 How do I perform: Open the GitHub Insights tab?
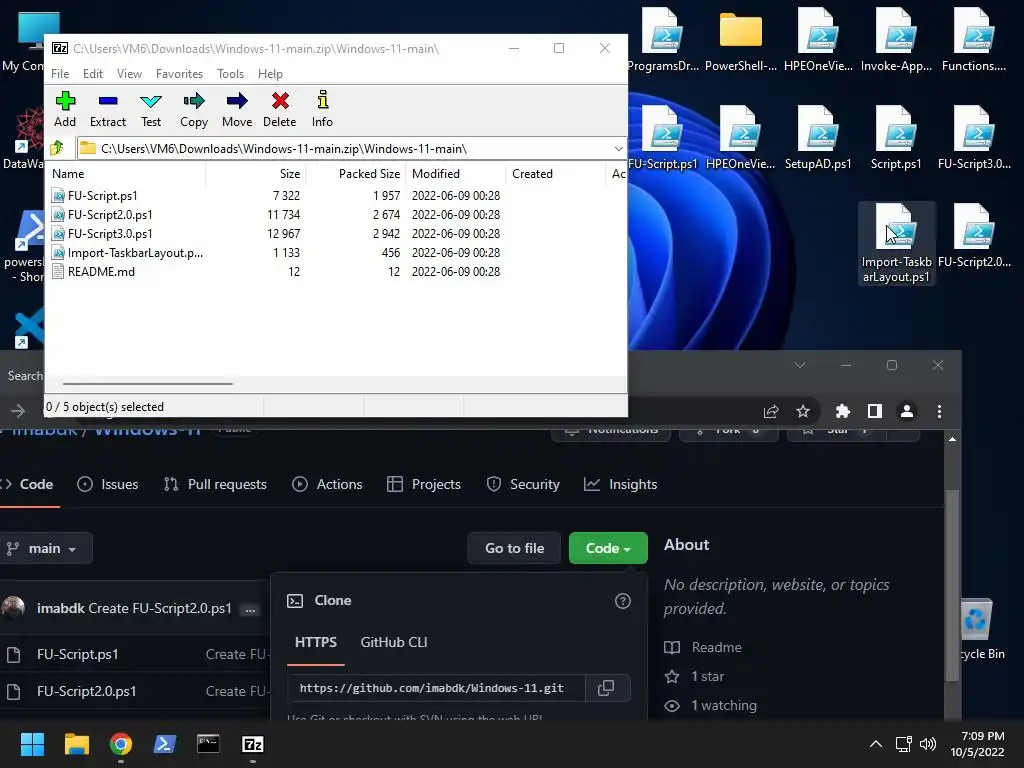pos(620,485)
